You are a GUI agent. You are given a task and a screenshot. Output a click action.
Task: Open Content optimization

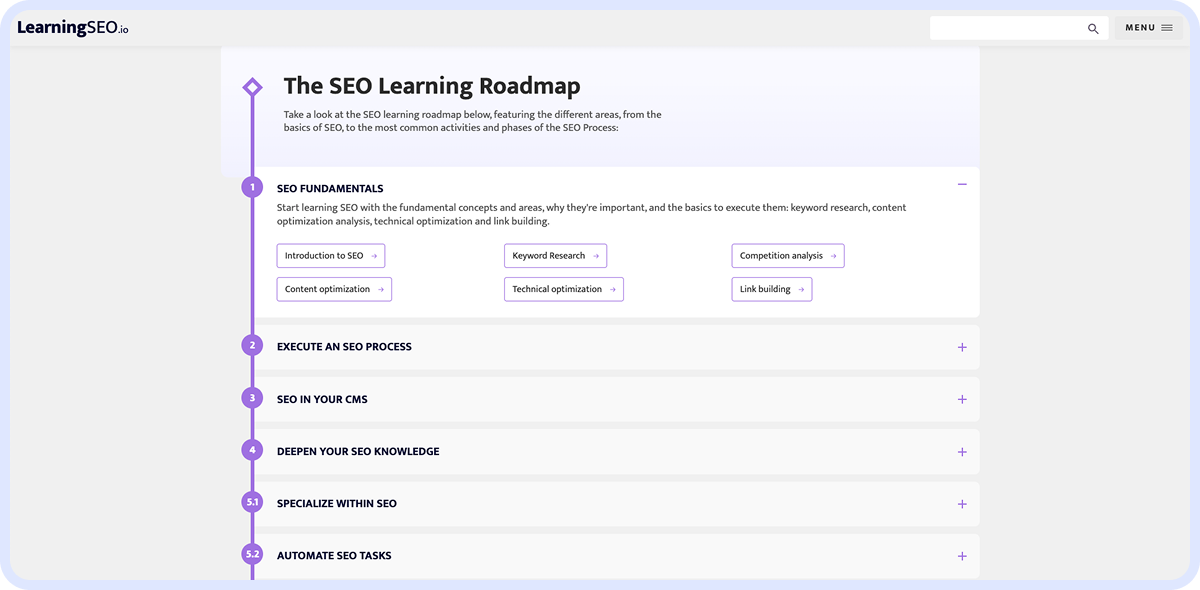(333, 289)
